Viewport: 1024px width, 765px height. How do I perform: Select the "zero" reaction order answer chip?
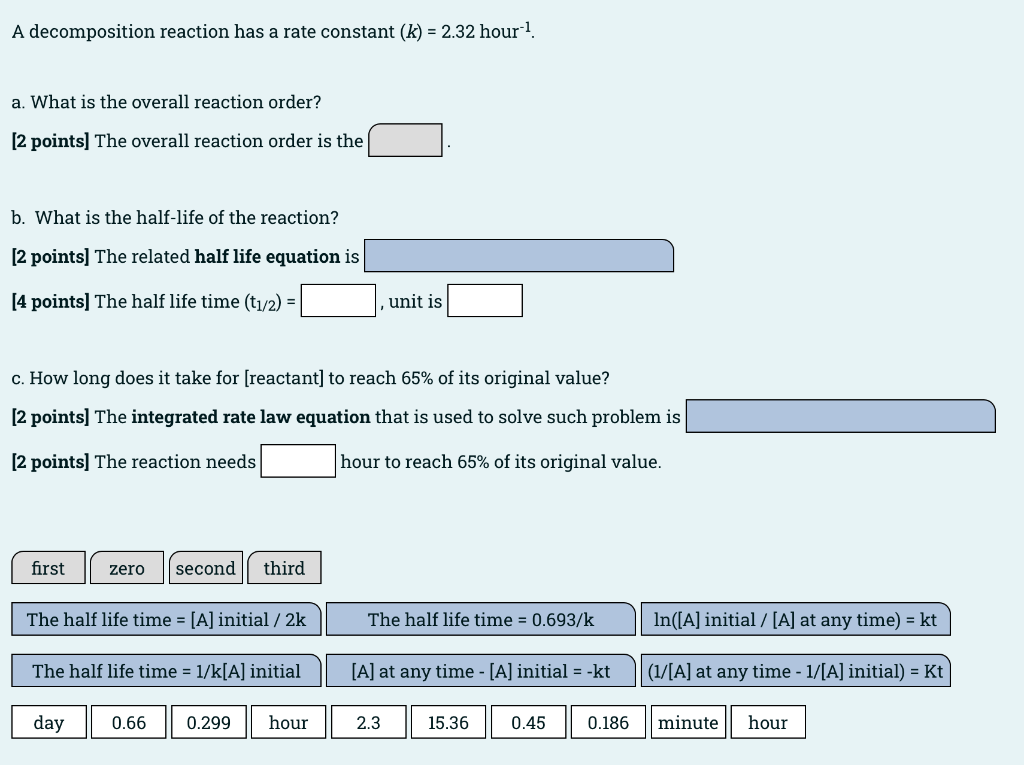click(x=127, y=568)
